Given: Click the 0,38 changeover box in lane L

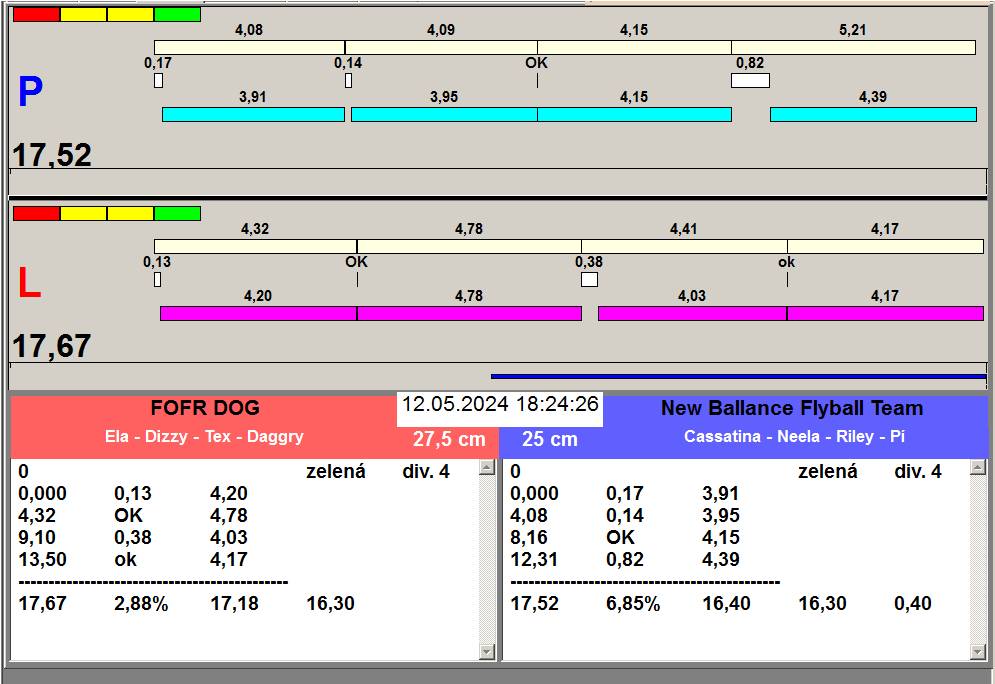Looking at the screenshot, I should pos(590,279).
